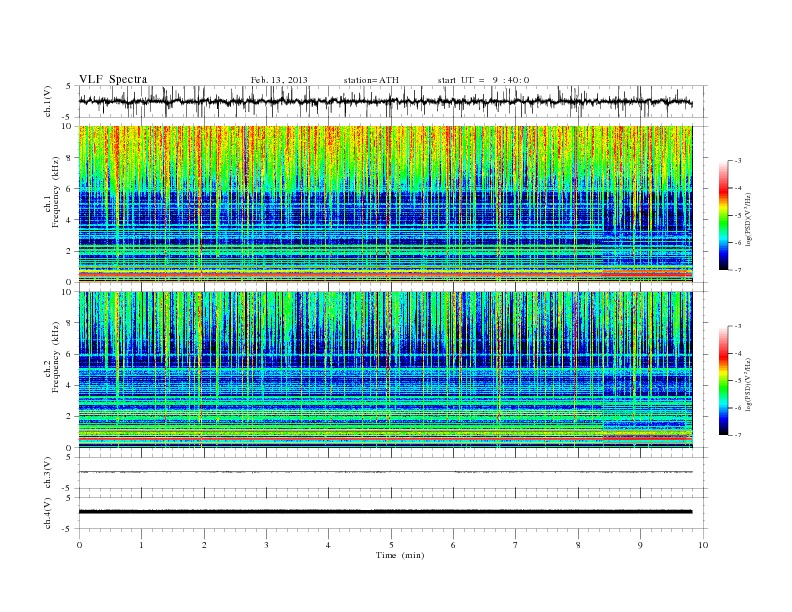Click the '6' tick on ch.1 frequency axis
Image resolution: width=792 pixels, height=612 pixels.
click(70, 189)
